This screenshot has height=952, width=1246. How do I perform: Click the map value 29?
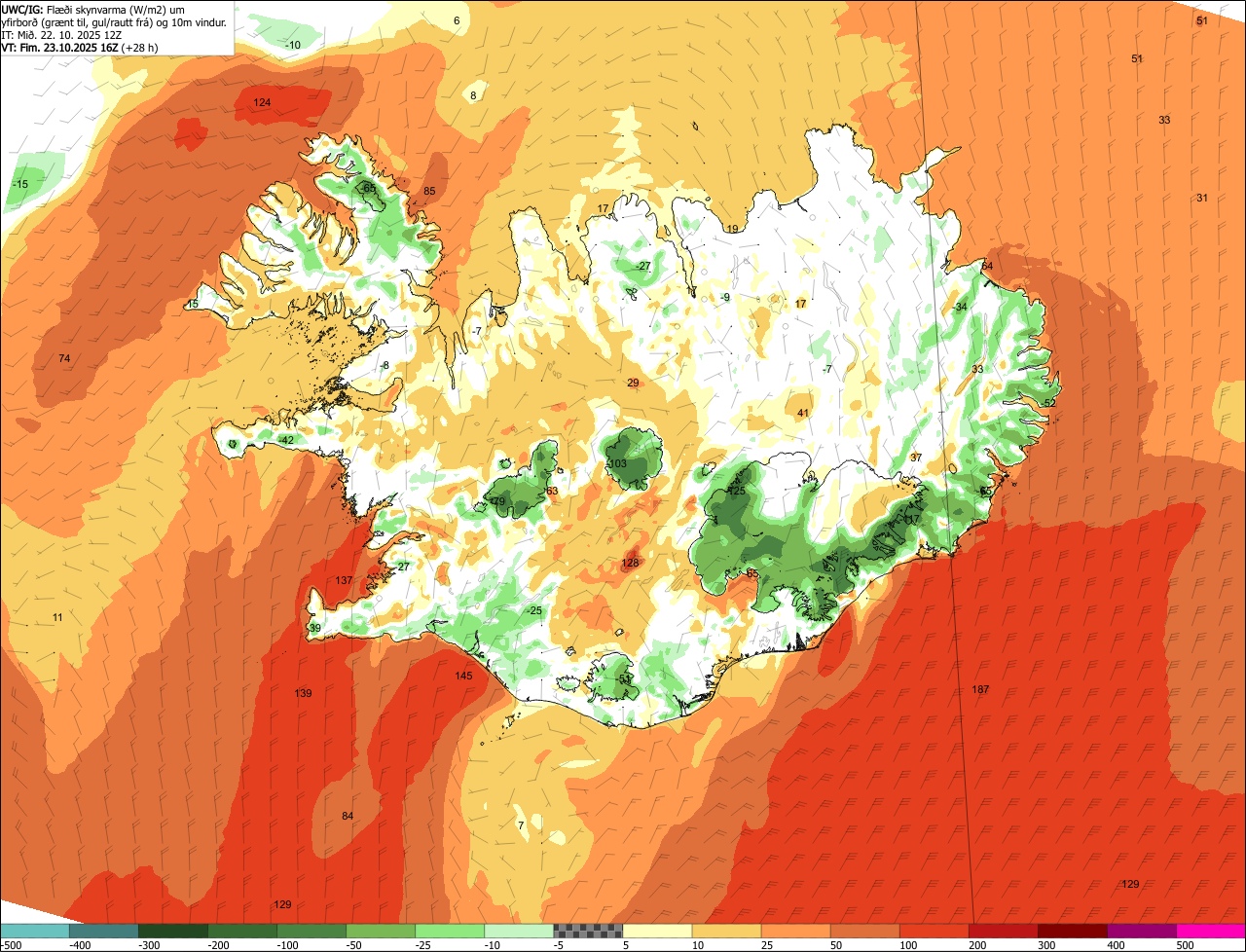pyautogui.click(x=633, y=383)
